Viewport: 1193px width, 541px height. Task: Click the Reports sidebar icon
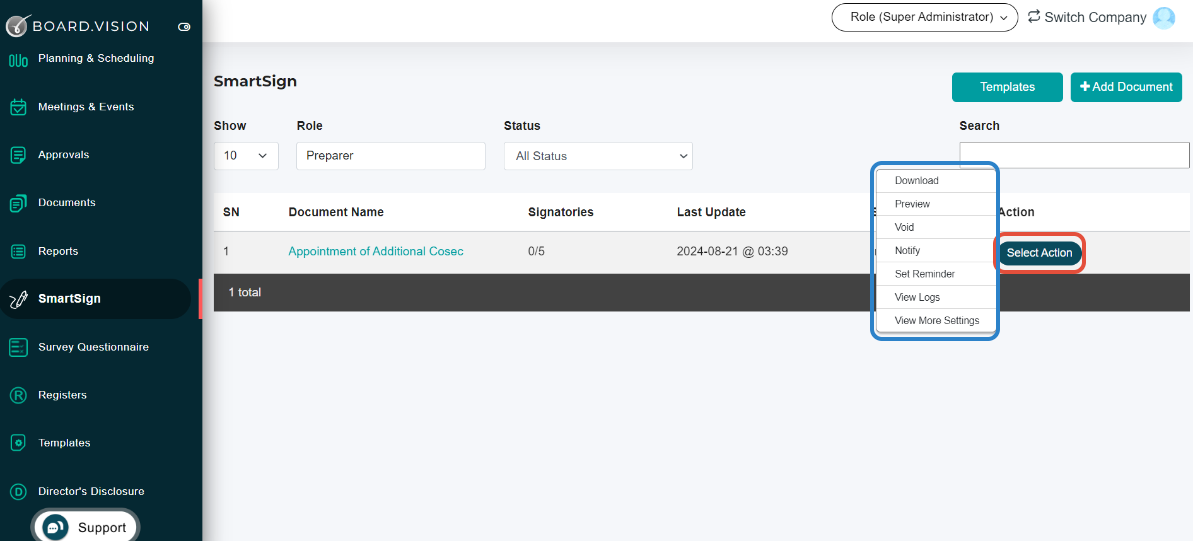click(x=18, y=251)
